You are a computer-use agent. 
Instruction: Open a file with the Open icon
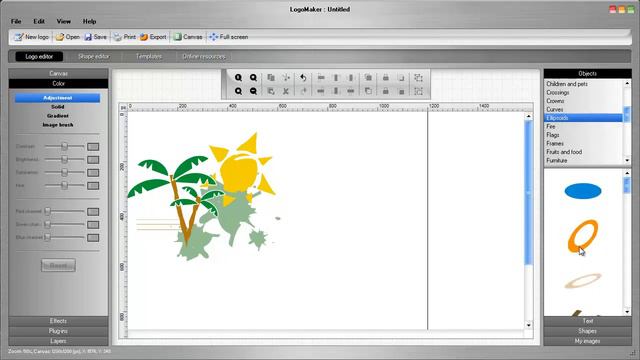pos(68,37)
